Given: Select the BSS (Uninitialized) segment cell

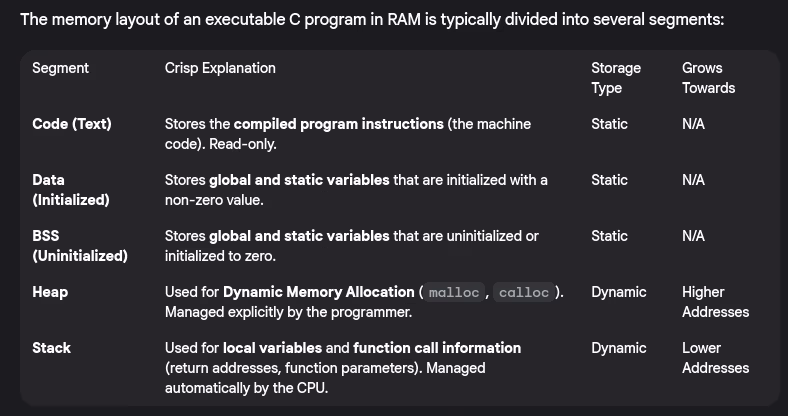Looking at the screenshot, I should pyautogui.click(x=80, y=246).
